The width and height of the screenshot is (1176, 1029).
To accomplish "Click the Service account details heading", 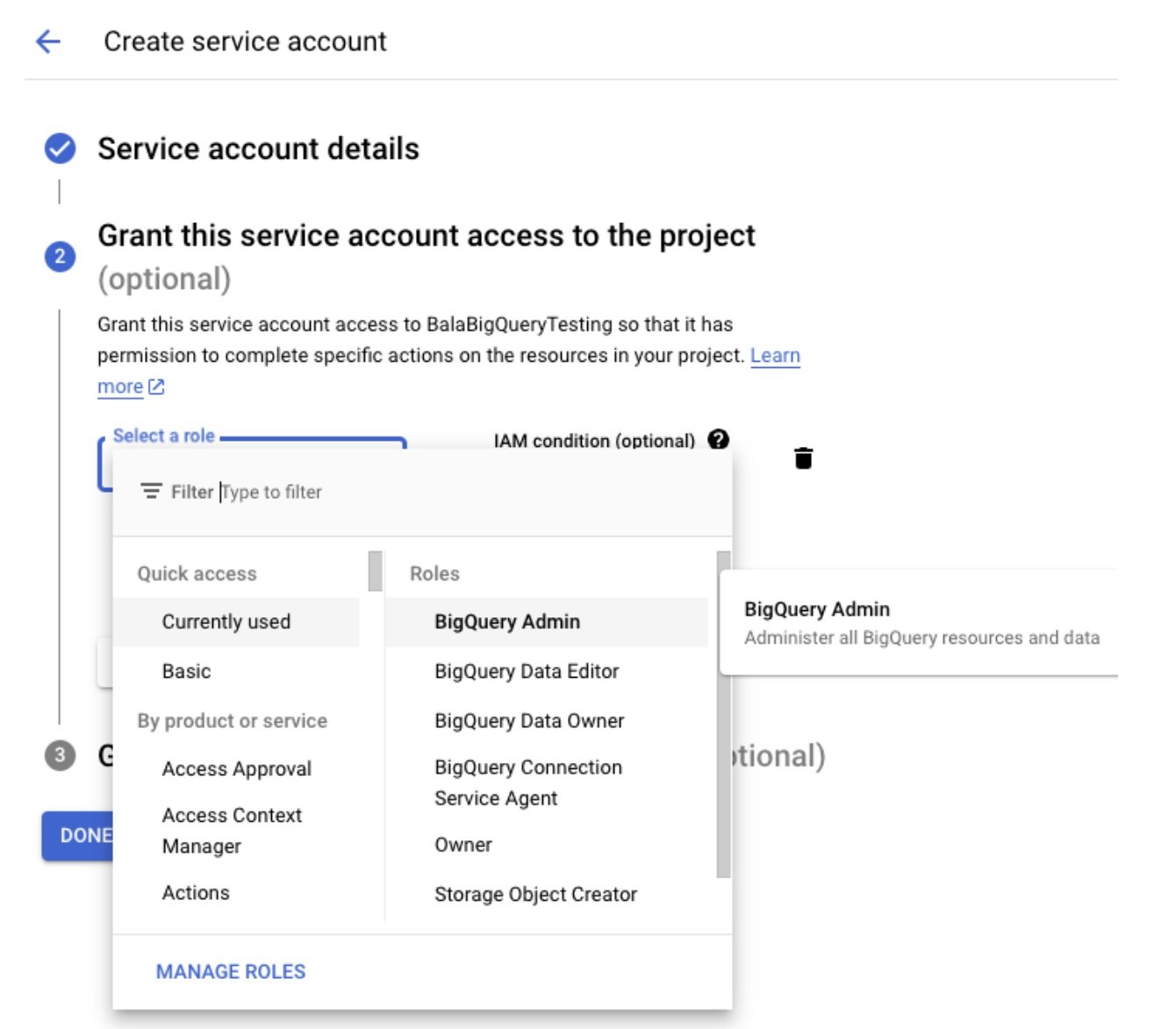I will point(258,148).
